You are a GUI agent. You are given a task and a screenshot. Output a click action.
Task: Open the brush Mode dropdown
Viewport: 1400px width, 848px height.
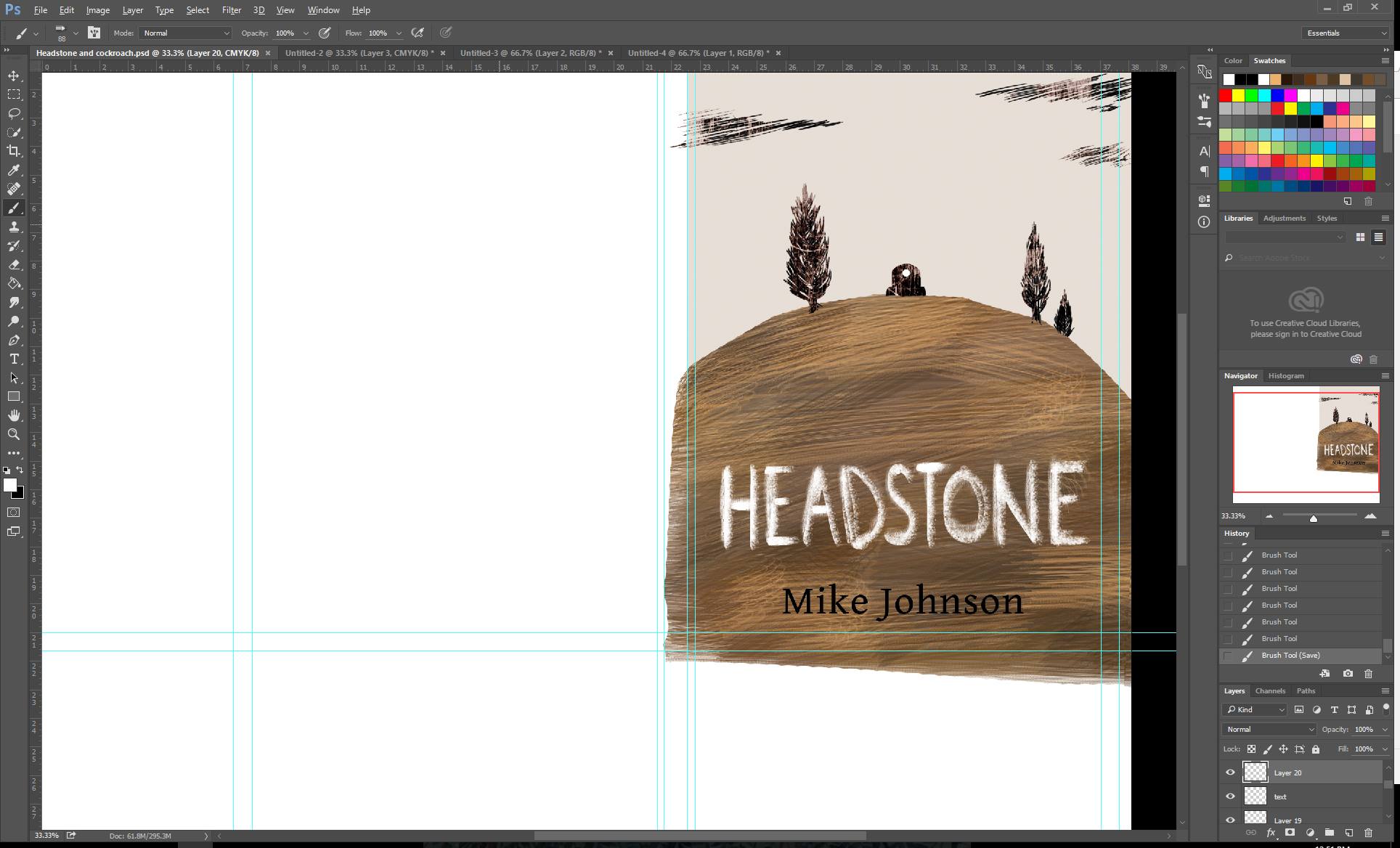click(186, 33)
